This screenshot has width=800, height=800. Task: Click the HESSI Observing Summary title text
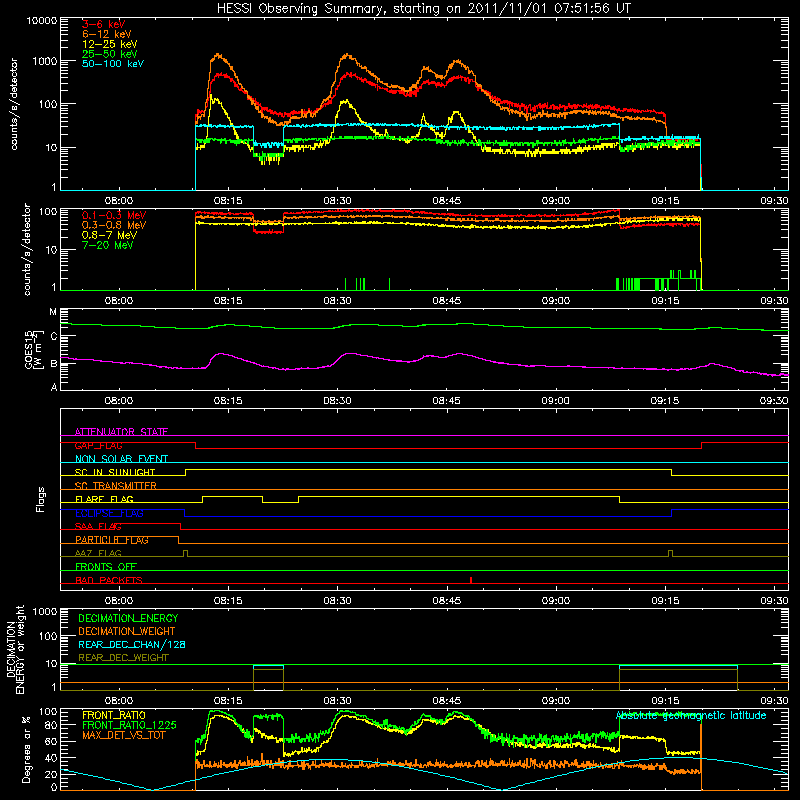point(423,8)
